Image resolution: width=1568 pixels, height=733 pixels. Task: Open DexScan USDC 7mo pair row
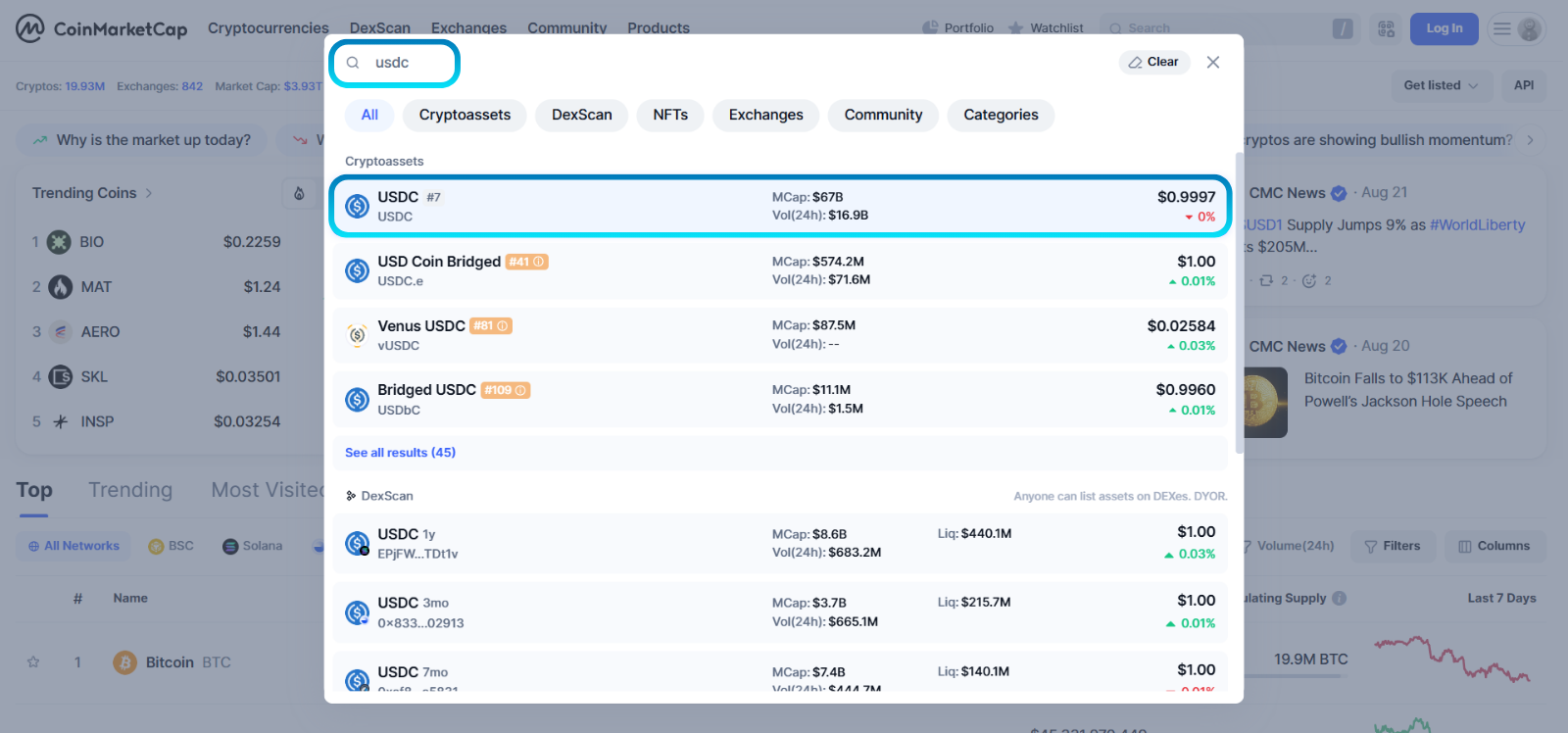(x=780, y=674)
